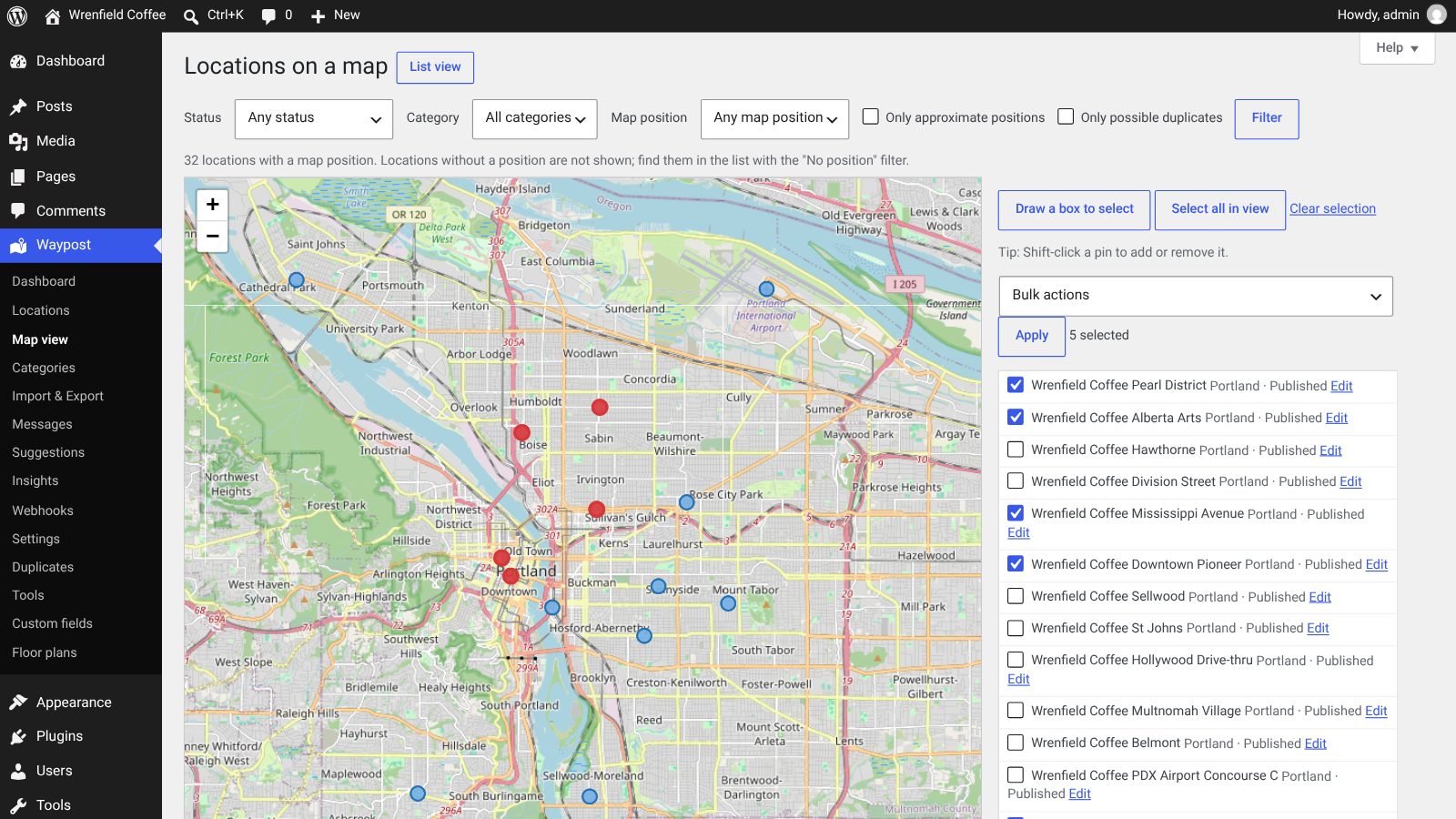Image resolution: width=1456 pixels, height=819 pixels.
Task: Open the Any map position dropdown
Action: pyautogui.click(x=774, y=119)
